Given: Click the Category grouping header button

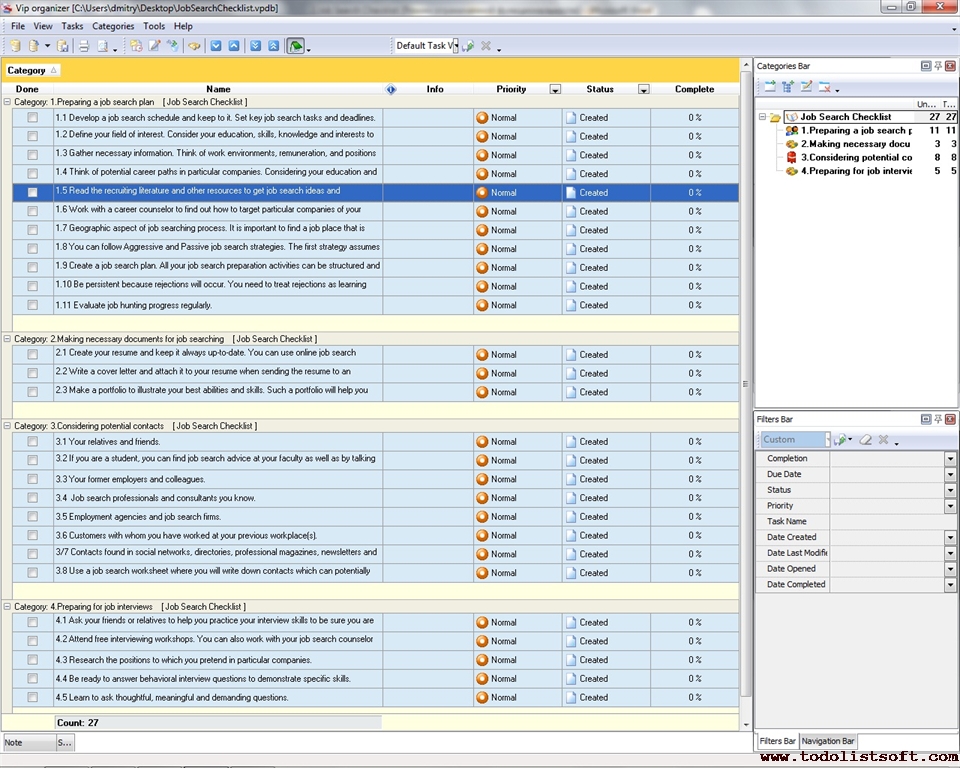Looking at the screenshot, I should pyautogui.click(x=32, y=70).
